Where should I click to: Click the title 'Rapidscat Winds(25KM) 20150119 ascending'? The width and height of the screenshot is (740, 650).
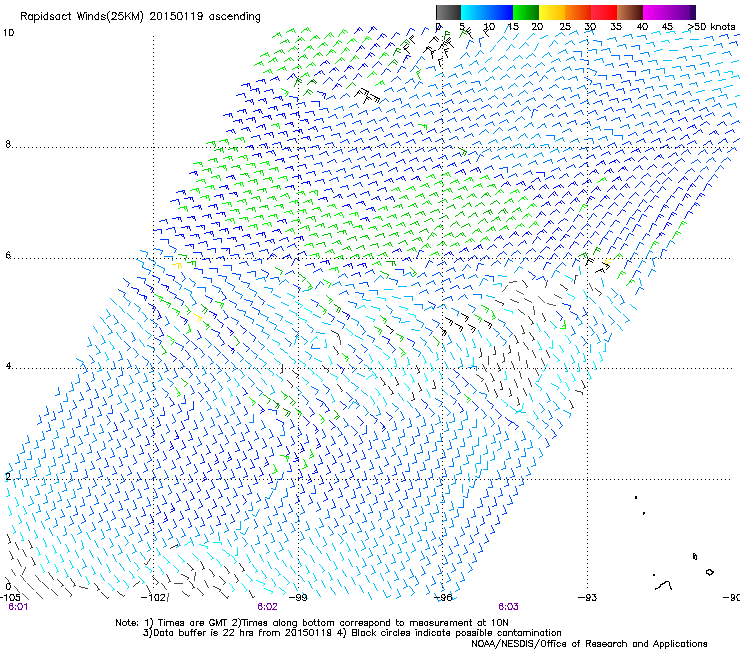(140, 17)
